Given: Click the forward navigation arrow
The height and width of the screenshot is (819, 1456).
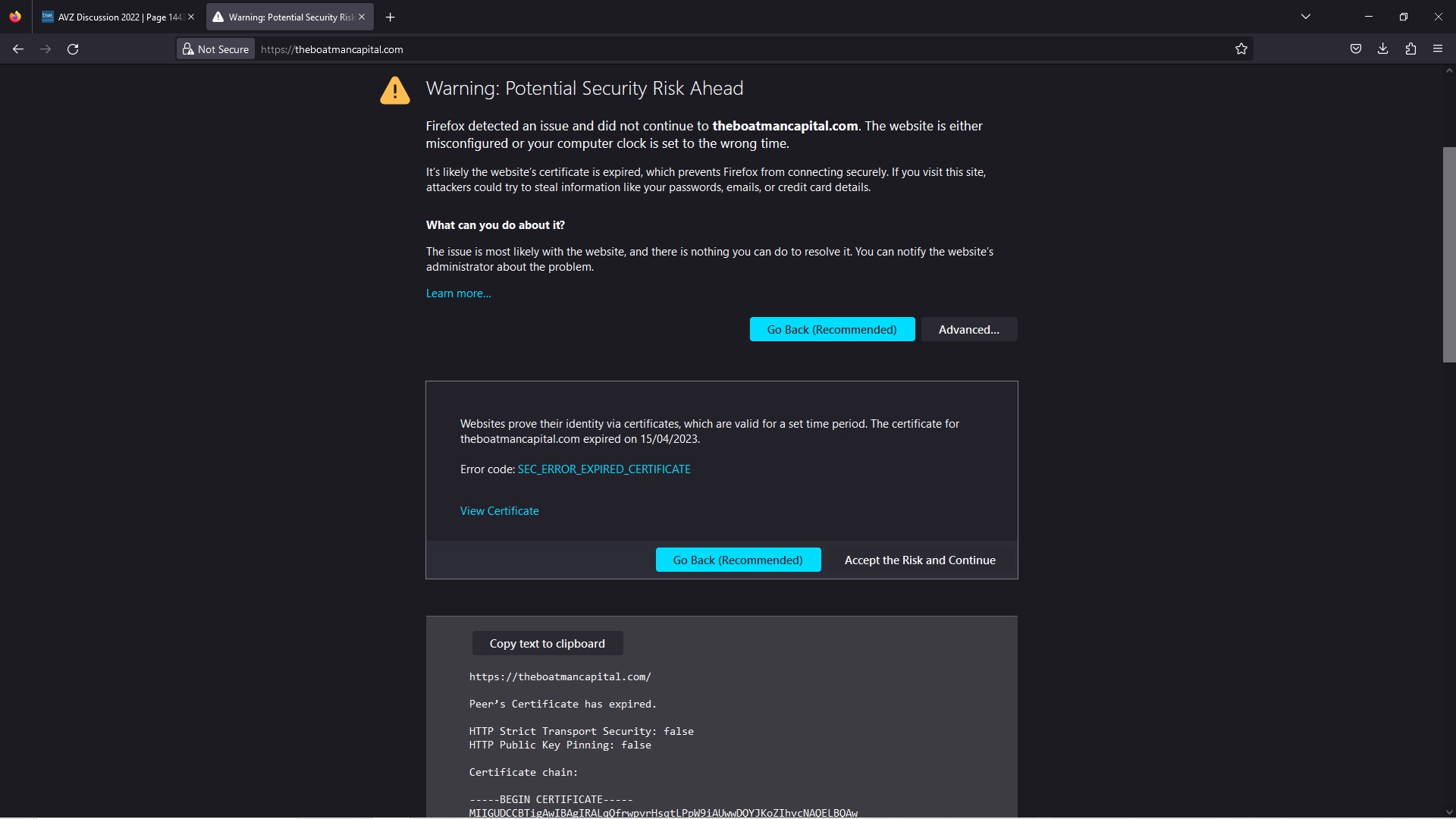Looking at the screenshot, I should click(x=45, y=49).
